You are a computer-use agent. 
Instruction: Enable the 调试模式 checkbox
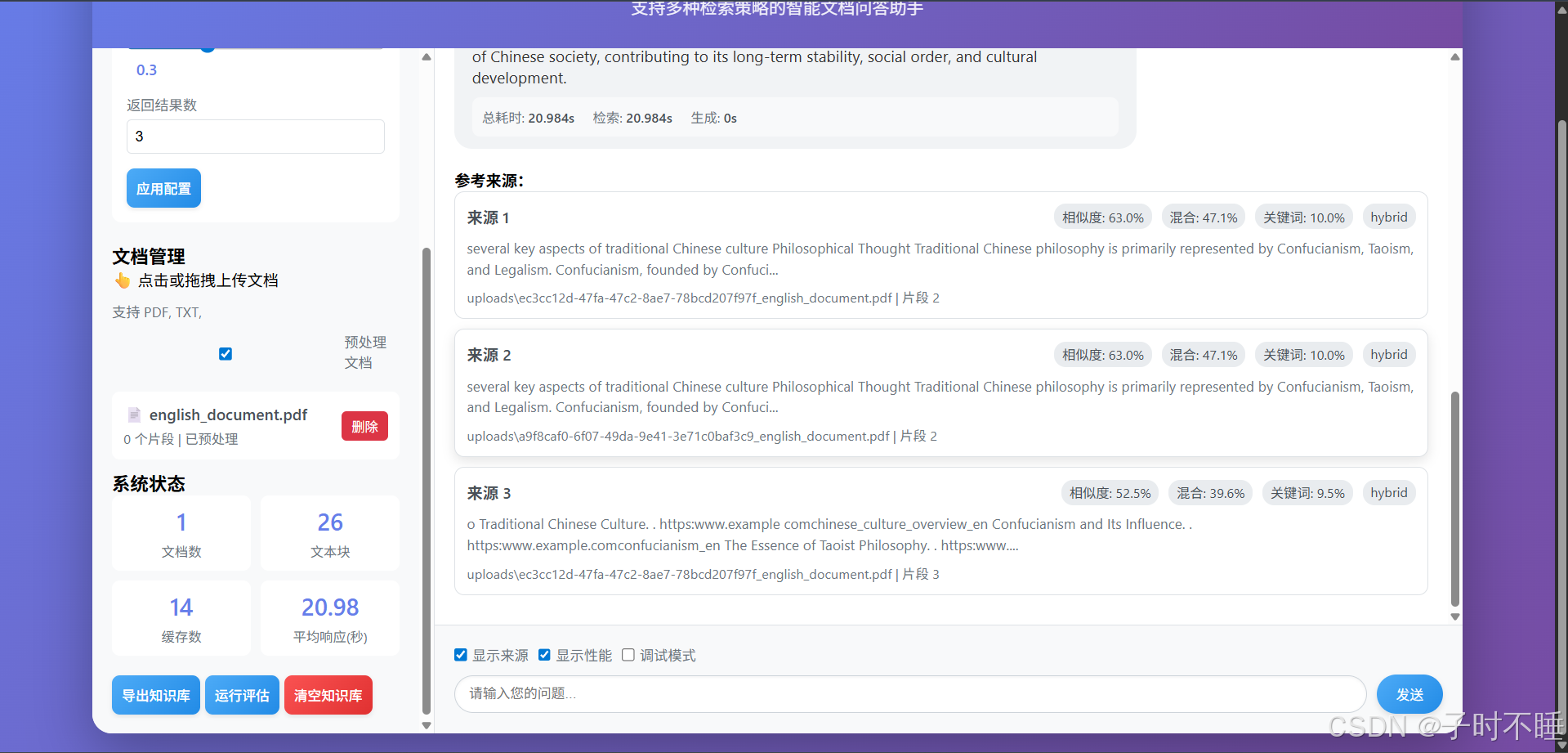point(628,655)
